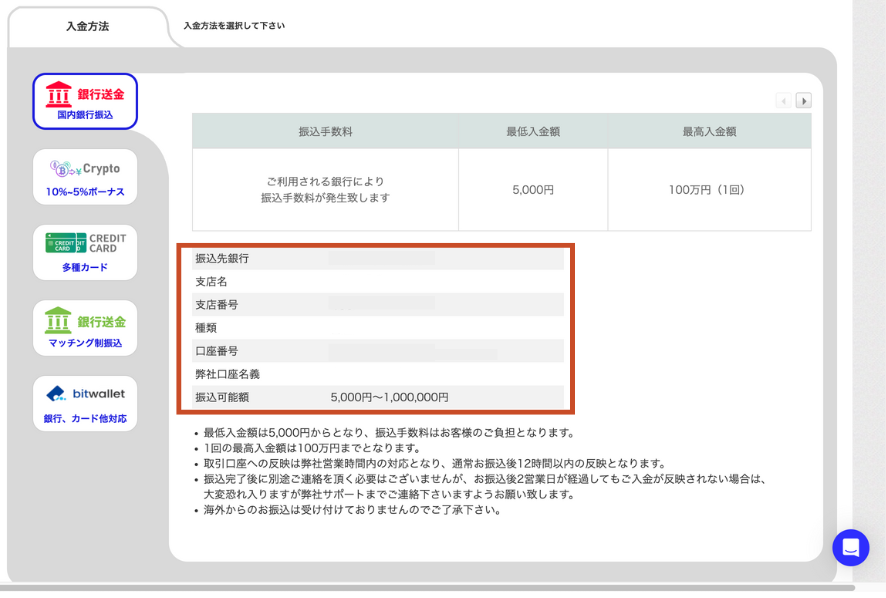Open the blue chat support bubble
This screenshot has width=886, height=598.
click(x=850, y=547)
